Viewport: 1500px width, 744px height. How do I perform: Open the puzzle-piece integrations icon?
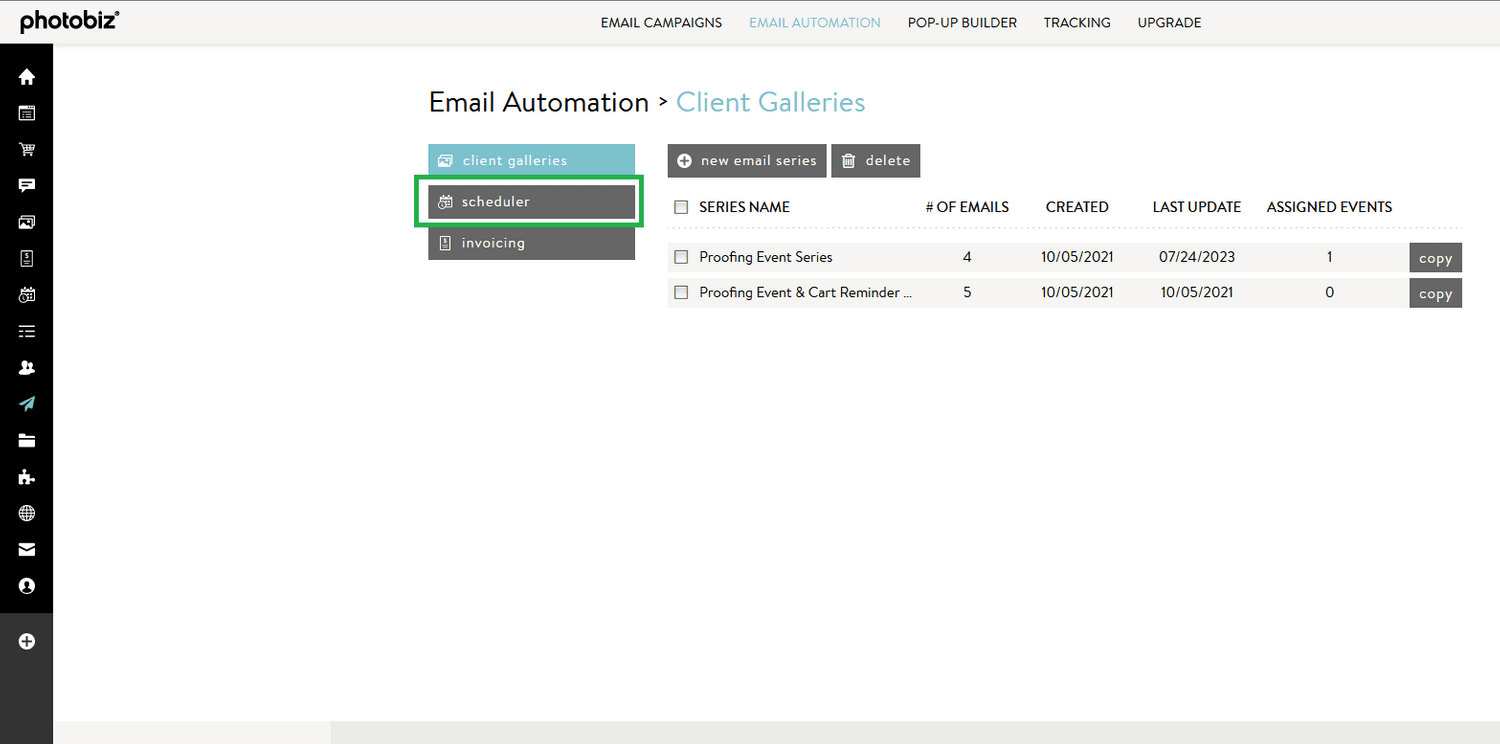pos(27,477)
